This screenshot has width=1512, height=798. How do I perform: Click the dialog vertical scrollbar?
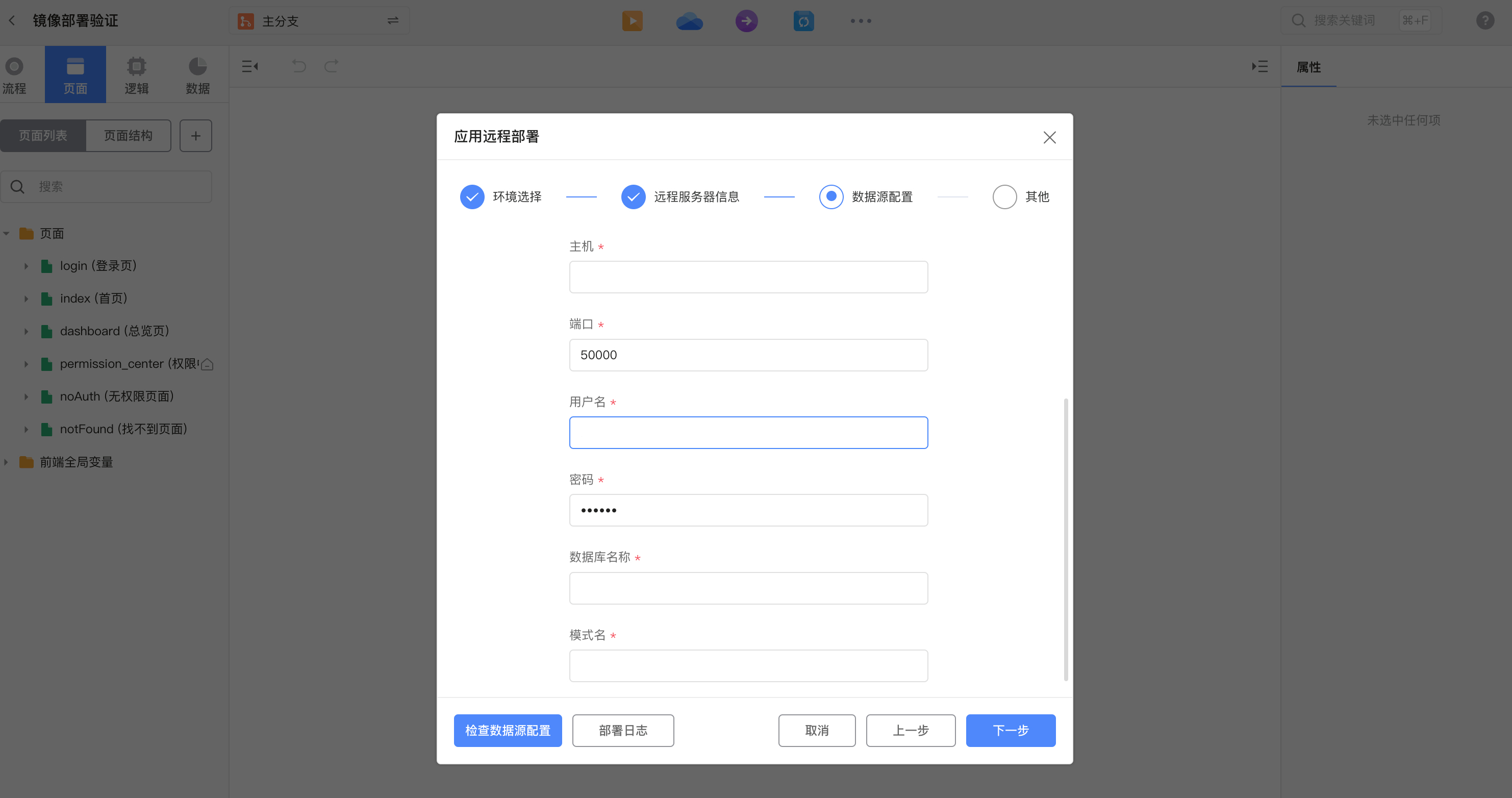coord(1065,540)
